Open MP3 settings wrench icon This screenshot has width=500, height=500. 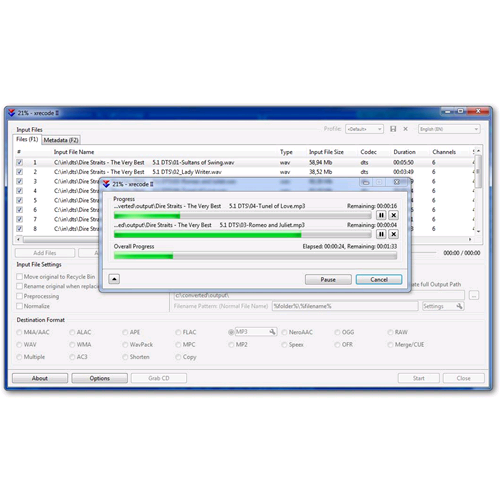pyautogui.click(x=272, y=332)
